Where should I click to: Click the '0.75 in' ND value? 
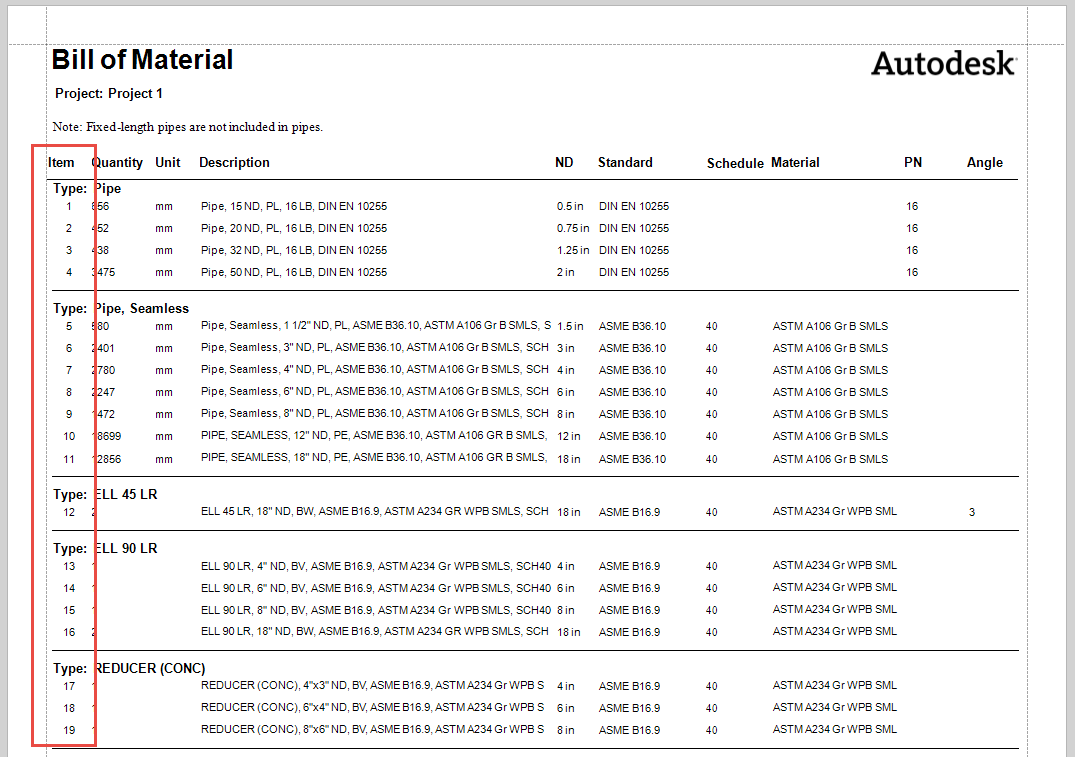pos(573,228)
